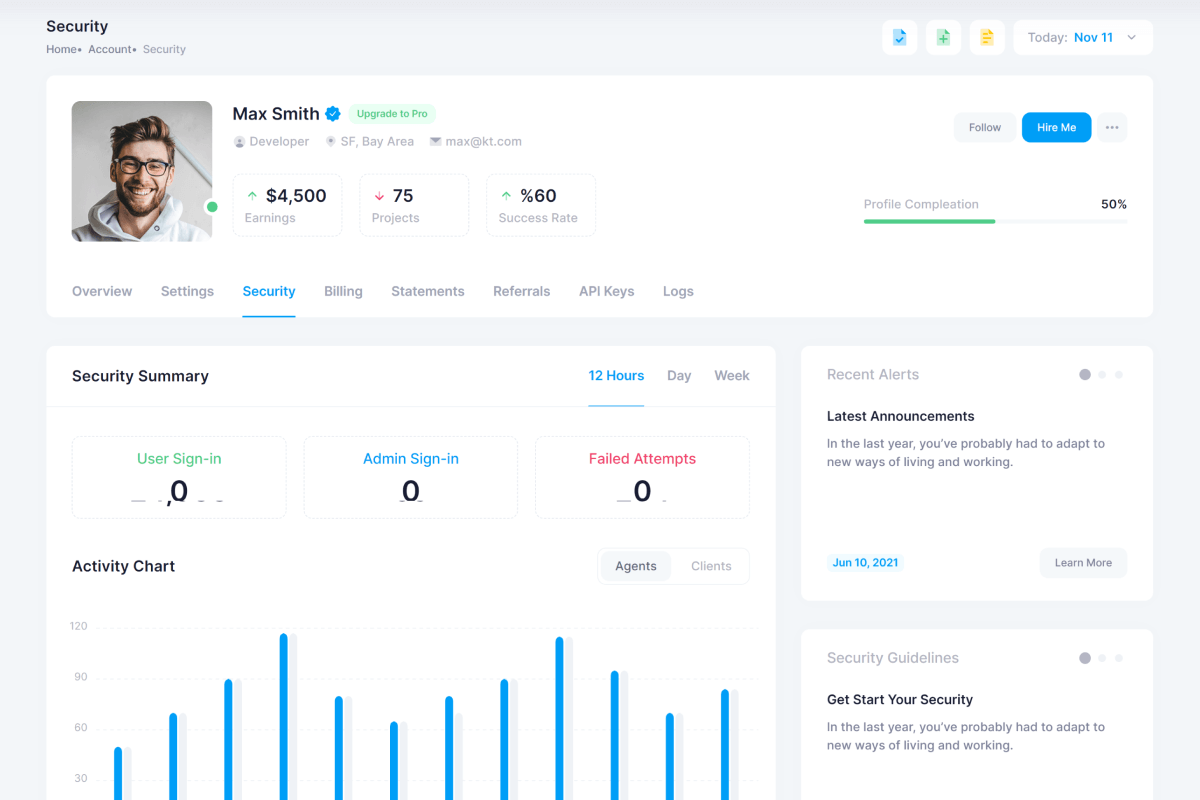Click the green up arrow beside $4,500 Earnings
The image size is (1200, 800).
(252, 196)
